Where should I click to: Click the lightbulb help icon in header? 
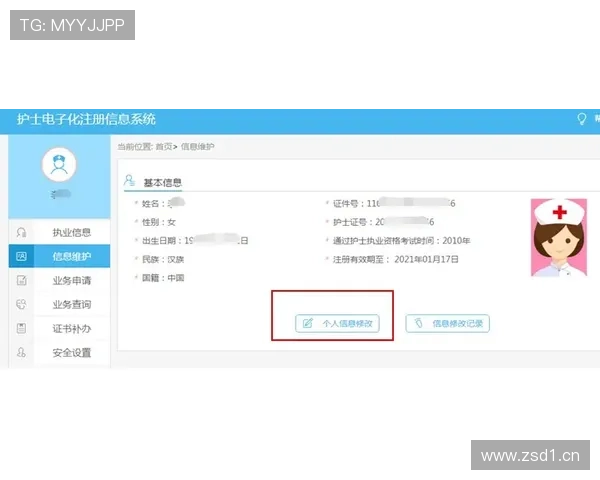(581, 119)
